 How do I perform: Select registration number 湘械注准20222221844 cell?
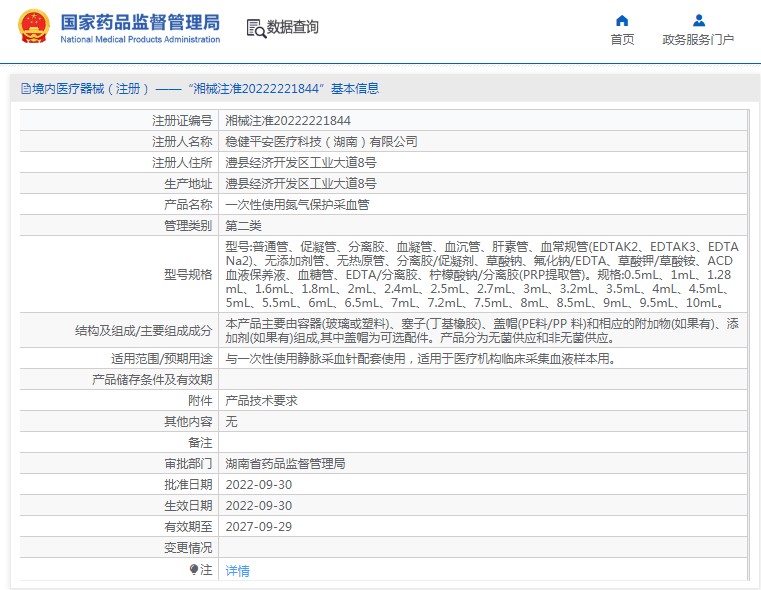point(288,120)
